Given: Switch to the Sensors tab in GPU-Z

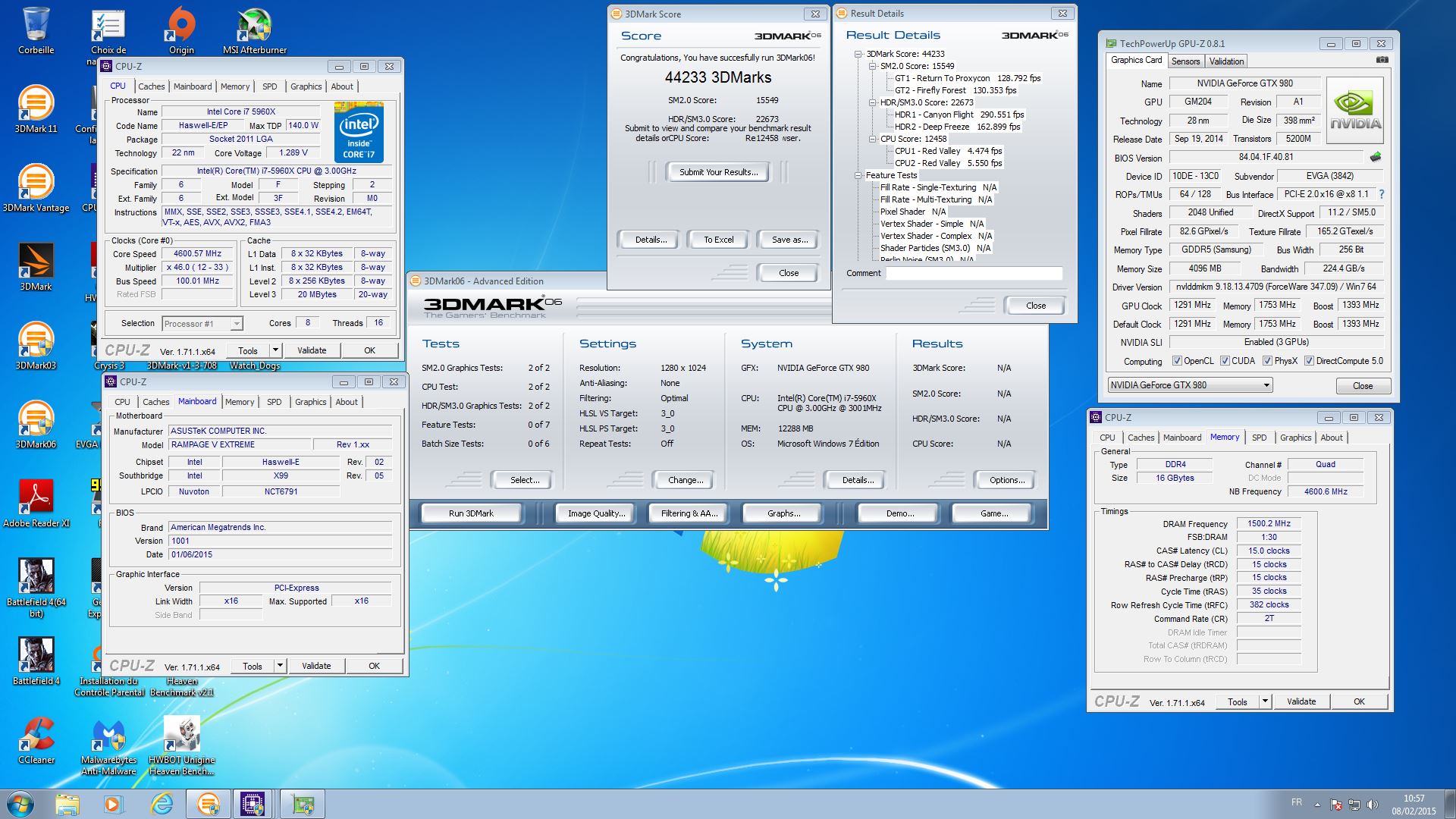Looking at the screenshot, I should click(x=1185, y=61).
